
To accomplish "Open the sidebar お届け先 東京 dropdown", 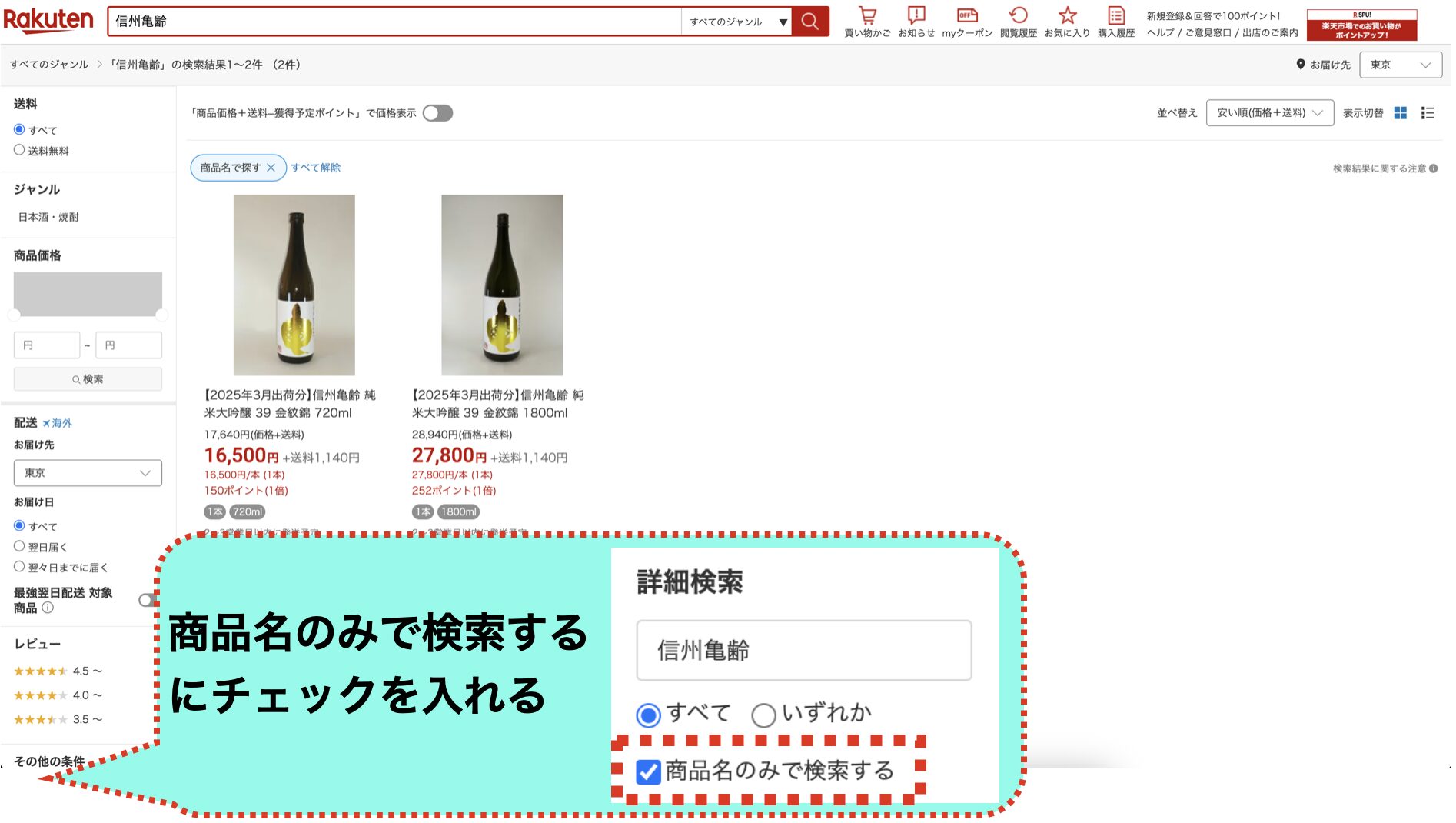I will pyautogui.click(x=88, y=473).
